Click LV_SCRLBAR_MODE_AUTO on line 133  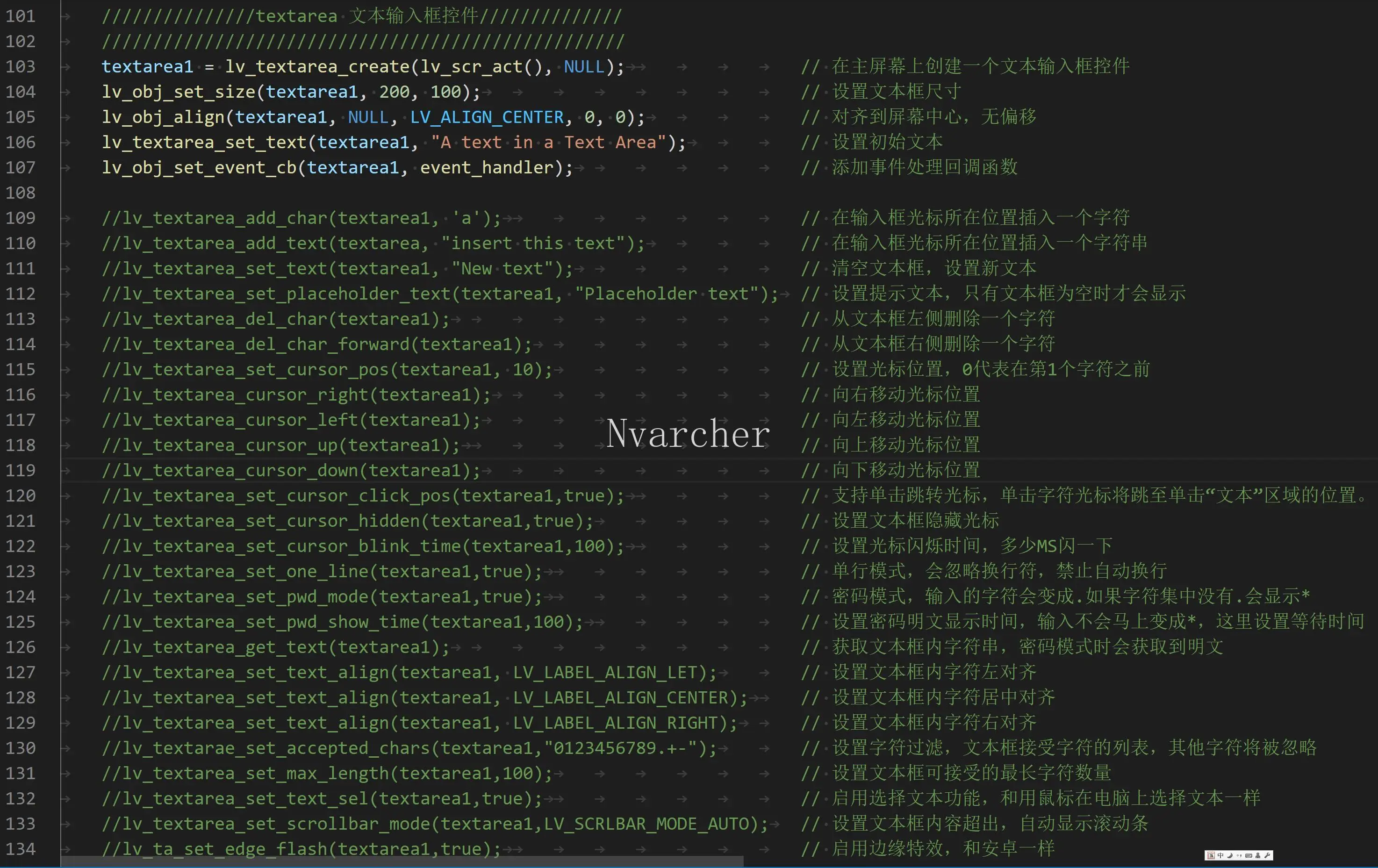[x=646, y=824]
